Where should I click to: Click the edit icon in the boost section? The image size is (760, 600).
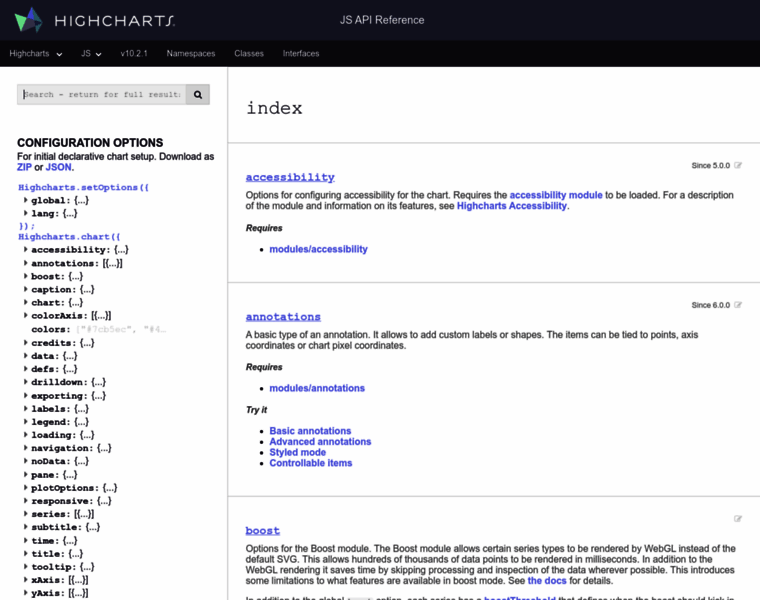coord(738,519)
